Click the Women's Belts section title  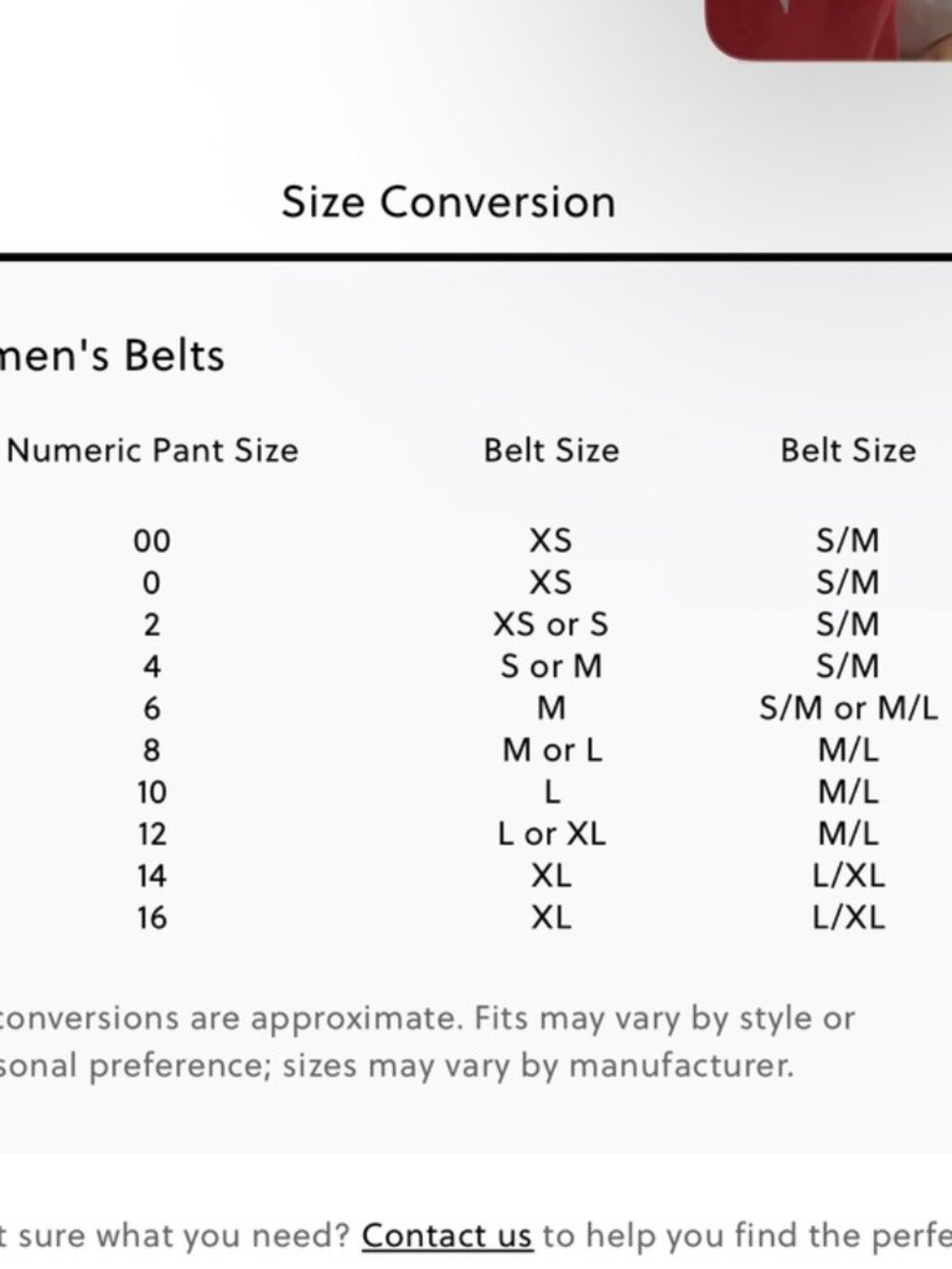[112, 355]
